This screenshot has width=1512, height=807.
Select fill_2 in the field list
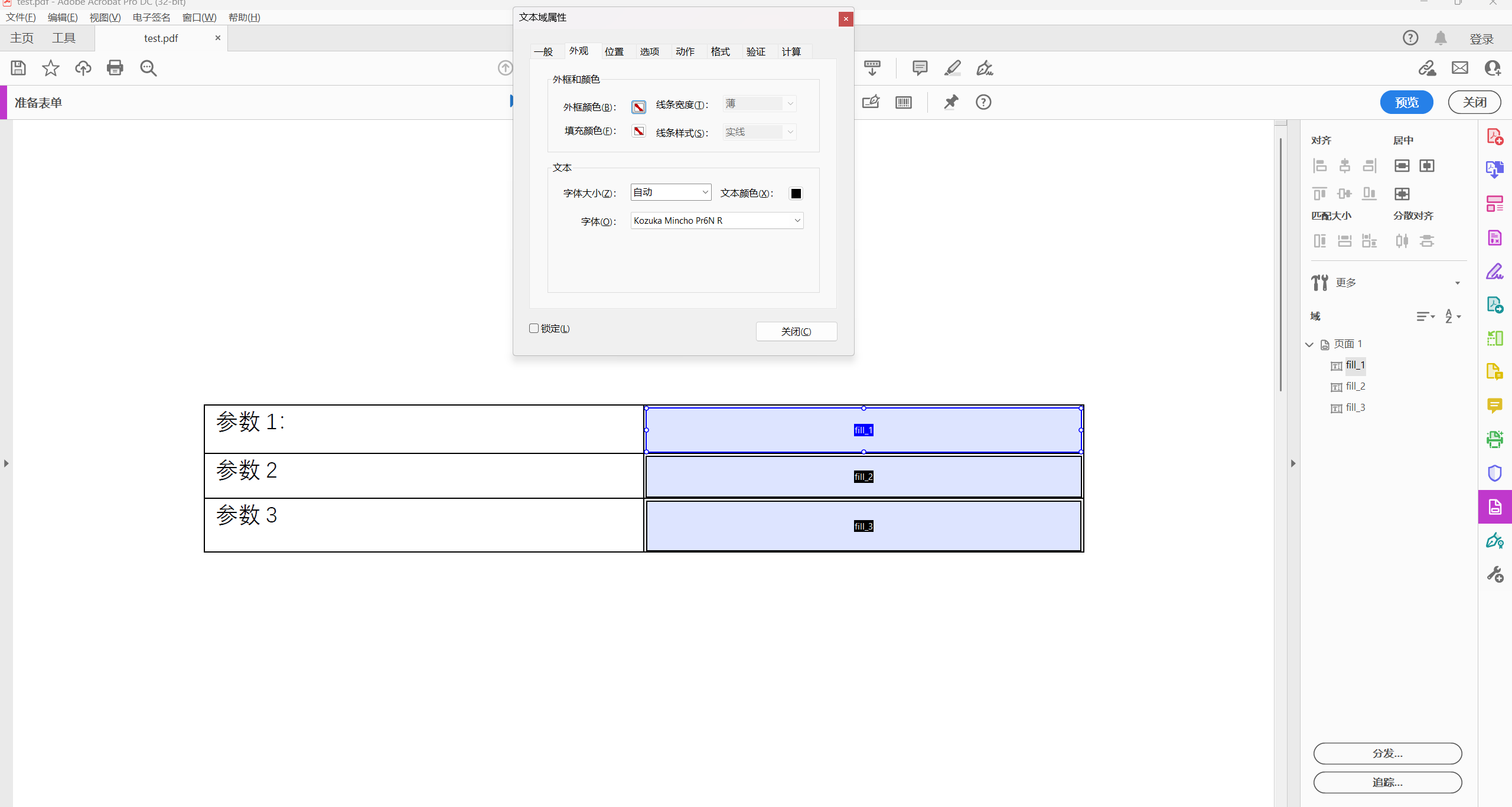click(x=1355, y=387)
